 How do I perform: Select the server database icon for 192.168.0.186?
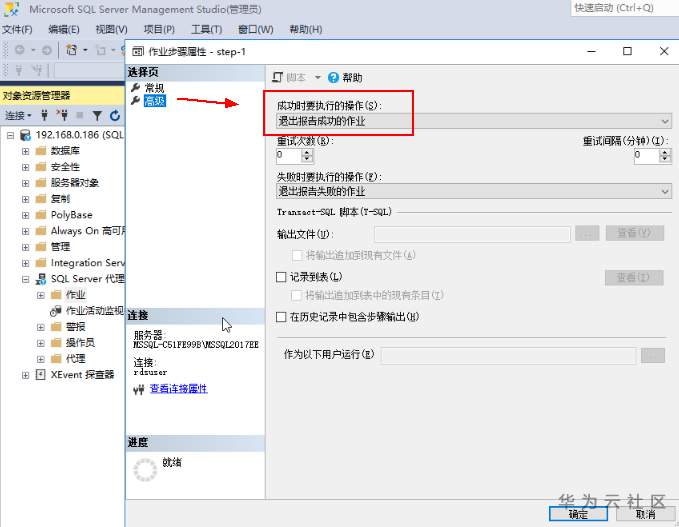point(26,135)
